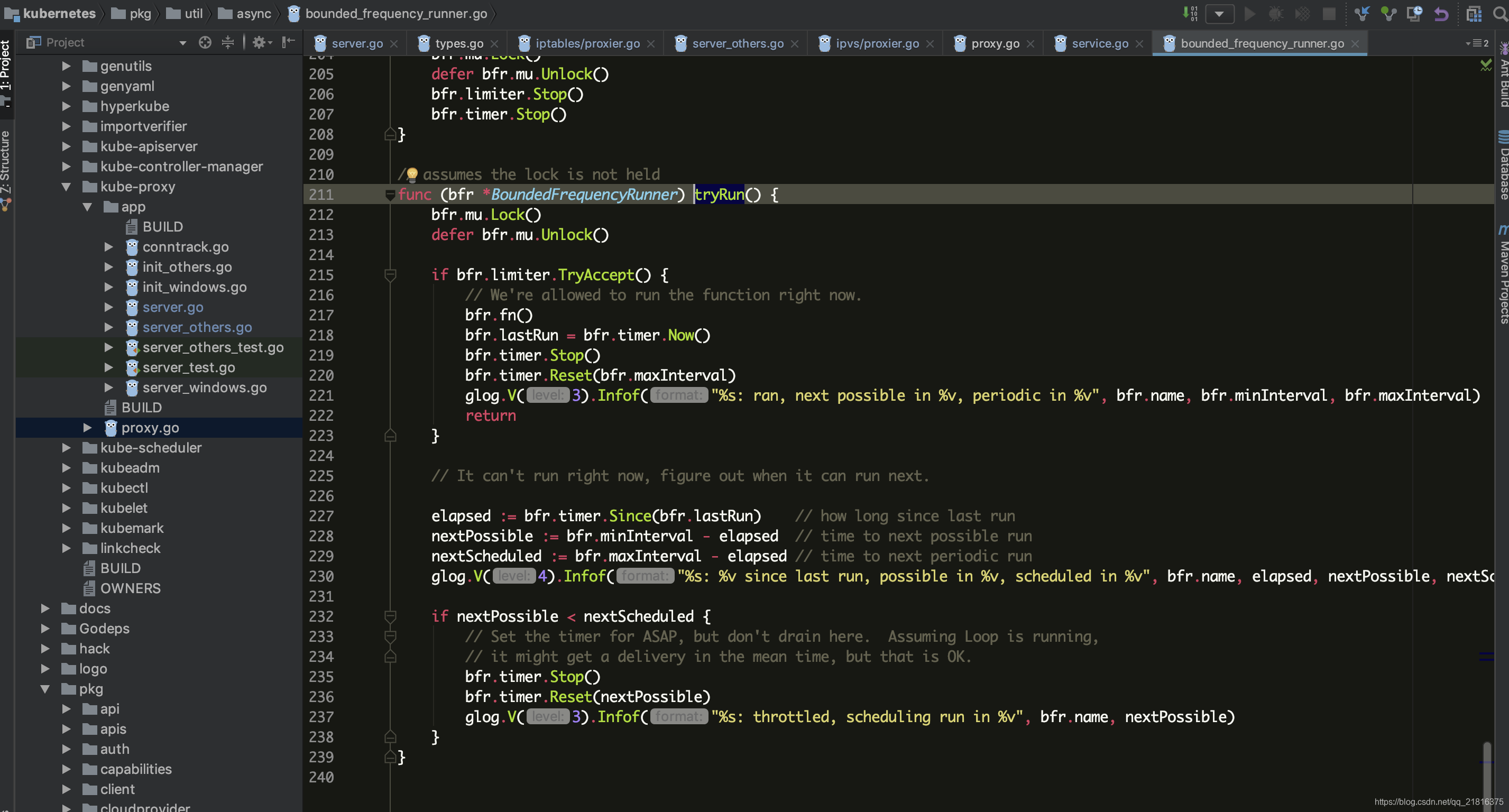Viewport: 1509px width, 812px height.
Task: Open hidden tabs list showing 2
Action: coord(1477,43)
